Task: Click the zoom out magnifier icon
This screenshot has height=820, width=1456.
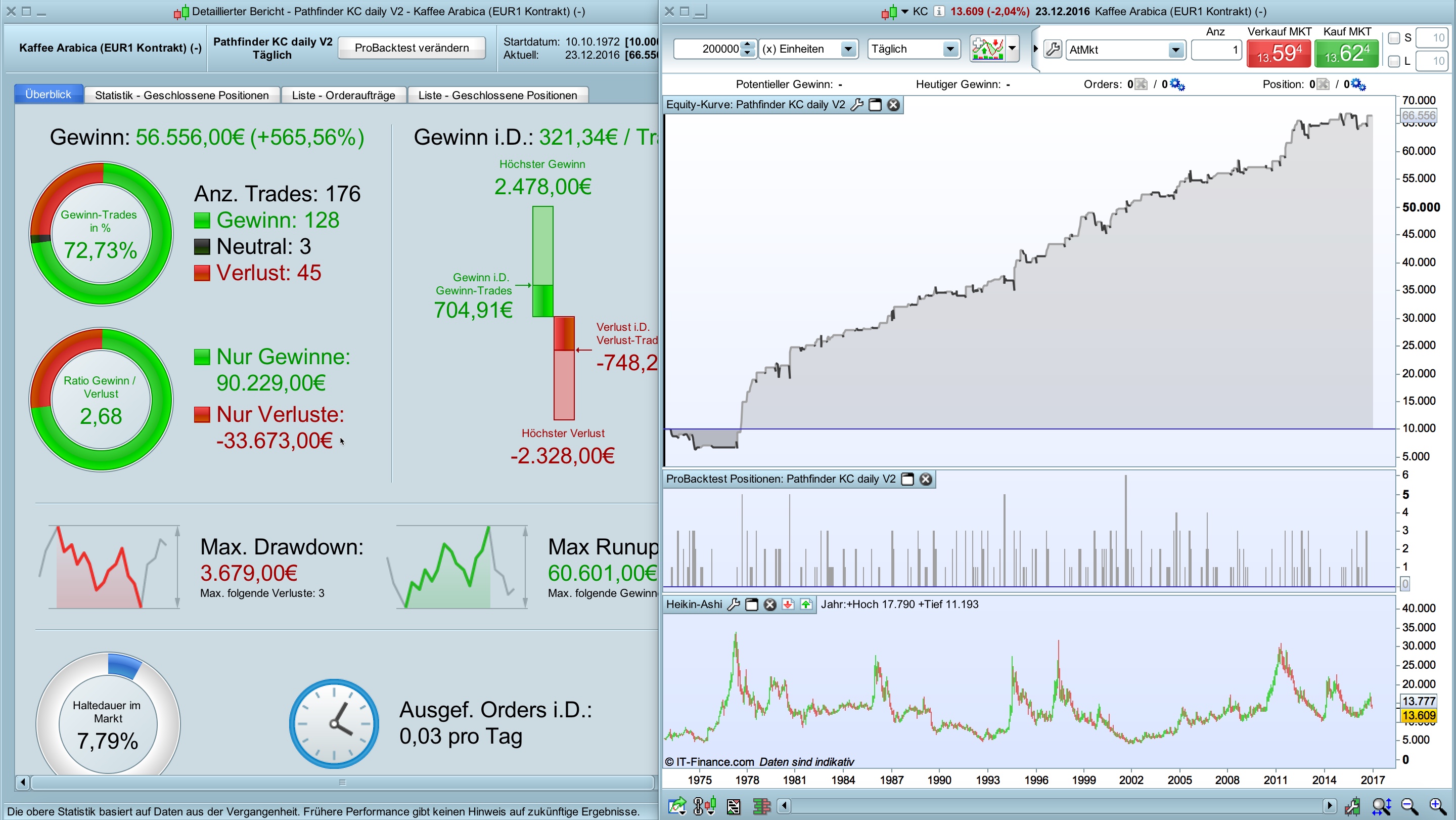Action: (x=1409, y=805)
